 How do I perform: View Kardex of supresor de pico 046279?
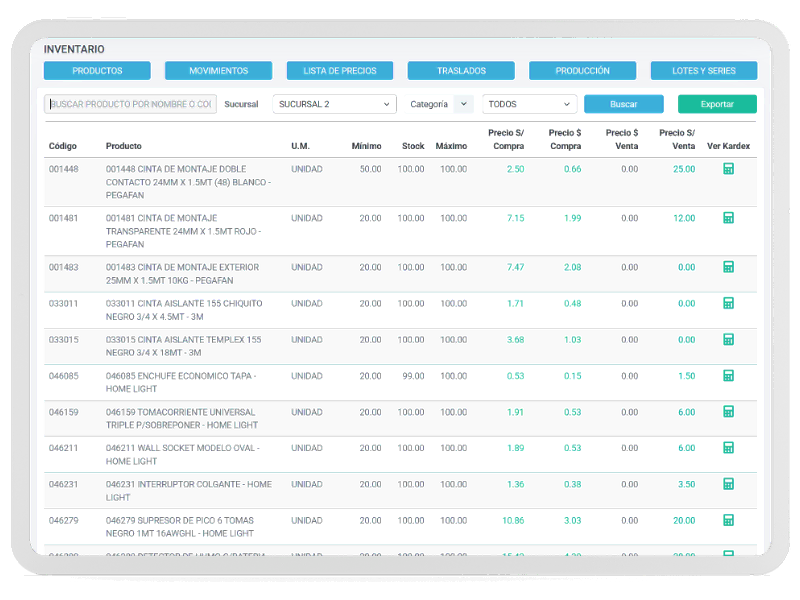pos(730,520)
